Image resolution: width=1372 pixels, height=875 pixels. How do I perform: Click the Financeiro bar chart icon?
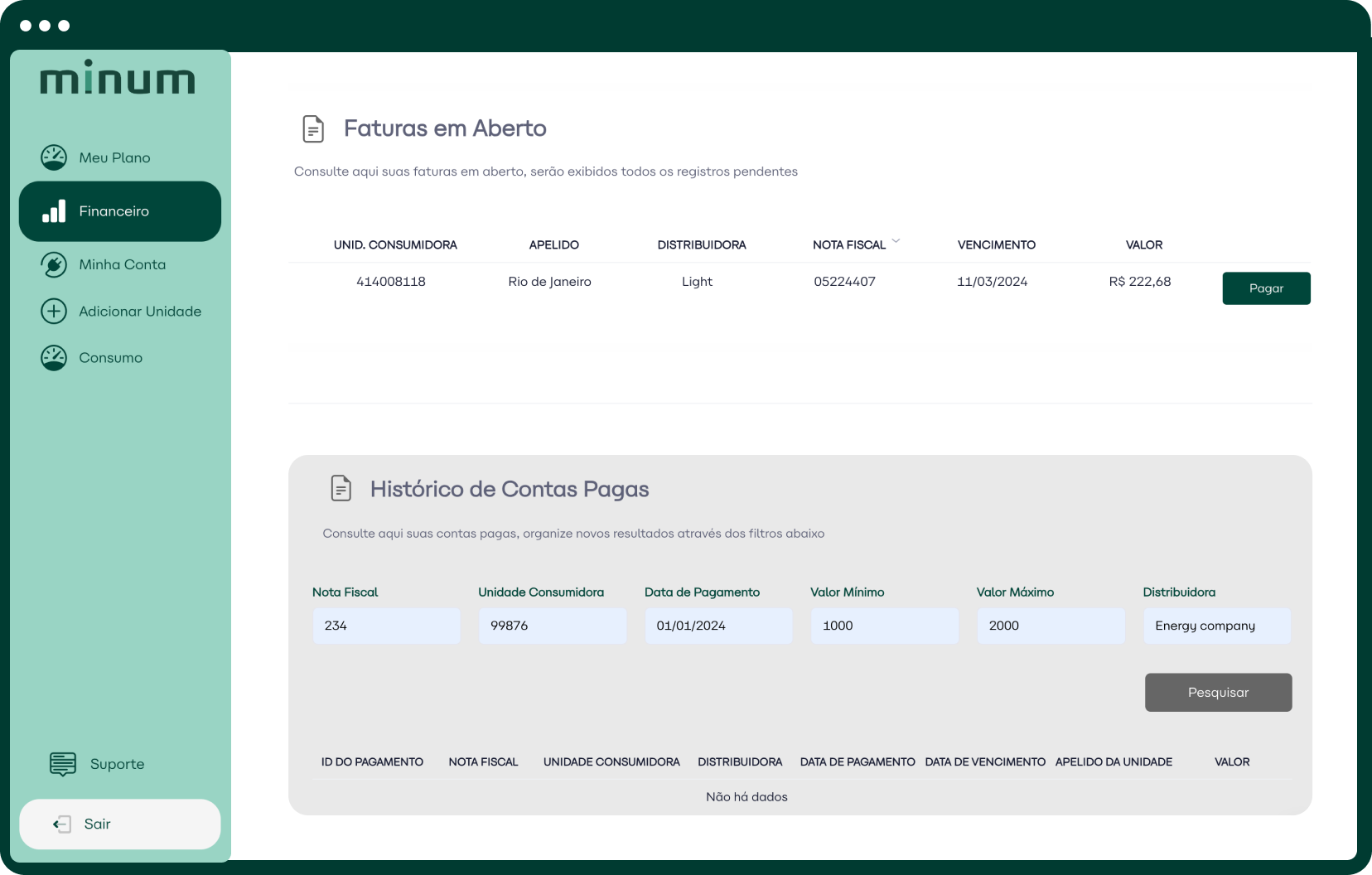(x=54, y=211)
